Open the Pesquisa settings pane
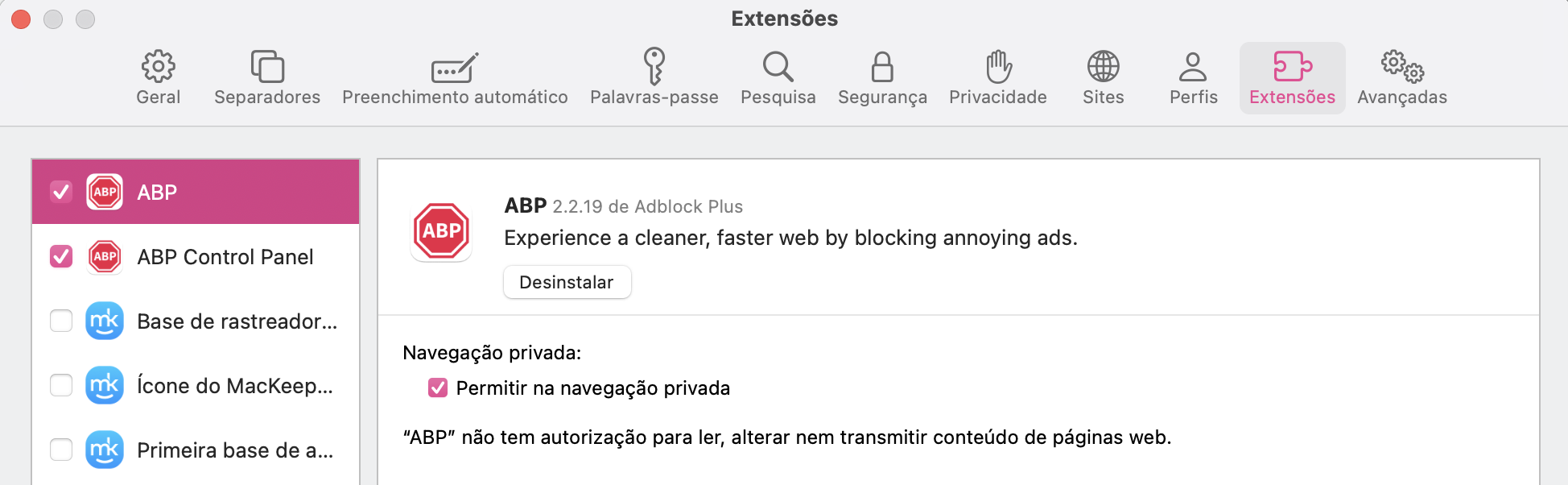 click(x=778, y=77)
